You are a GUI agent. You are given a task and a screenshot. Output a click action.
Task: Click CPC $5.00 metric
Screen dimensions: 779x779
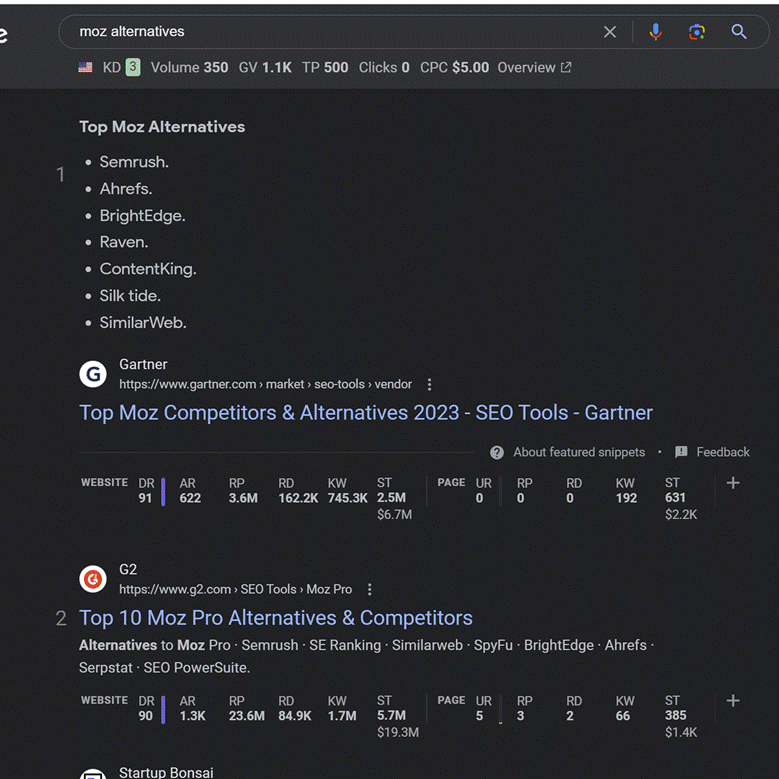click(454, 68)
